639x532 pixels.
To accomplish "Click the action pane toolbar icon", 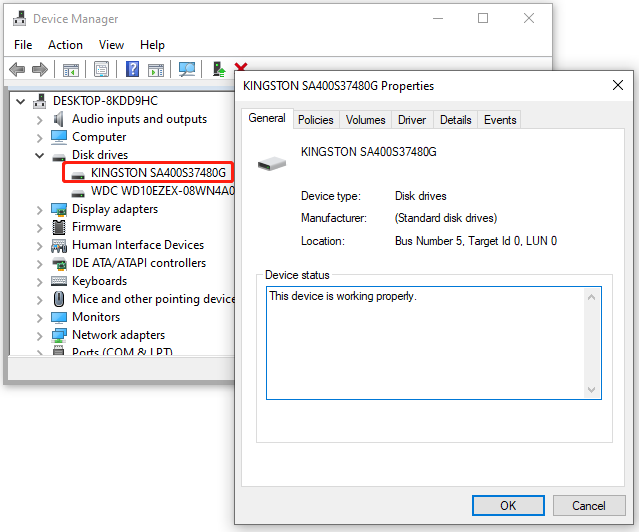I will (156, 70).
